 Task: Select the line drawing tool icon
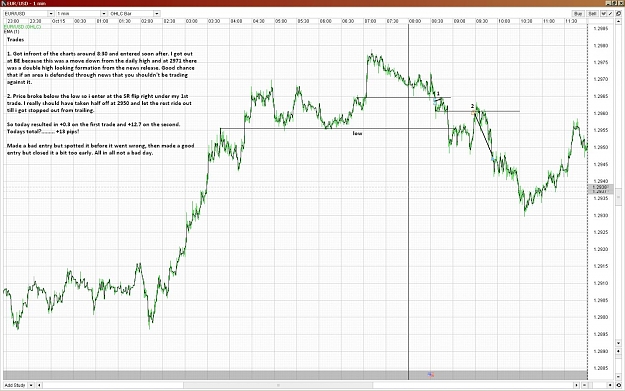click(611, 14)
